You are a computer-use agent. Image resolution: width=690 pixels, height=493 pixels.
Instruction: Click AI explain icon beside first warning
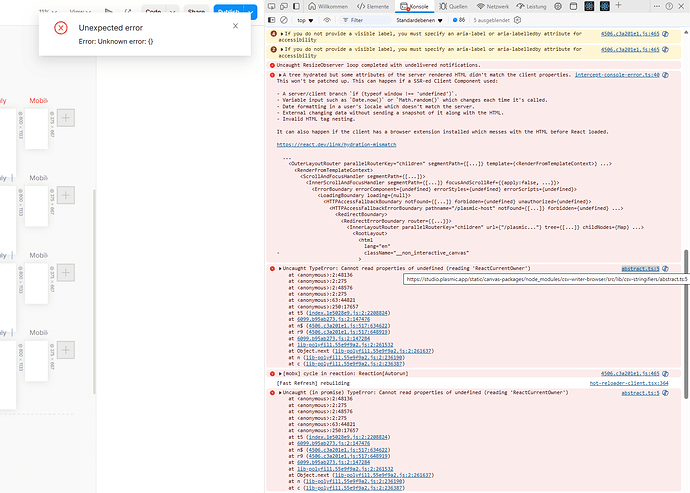click(665, 34)
